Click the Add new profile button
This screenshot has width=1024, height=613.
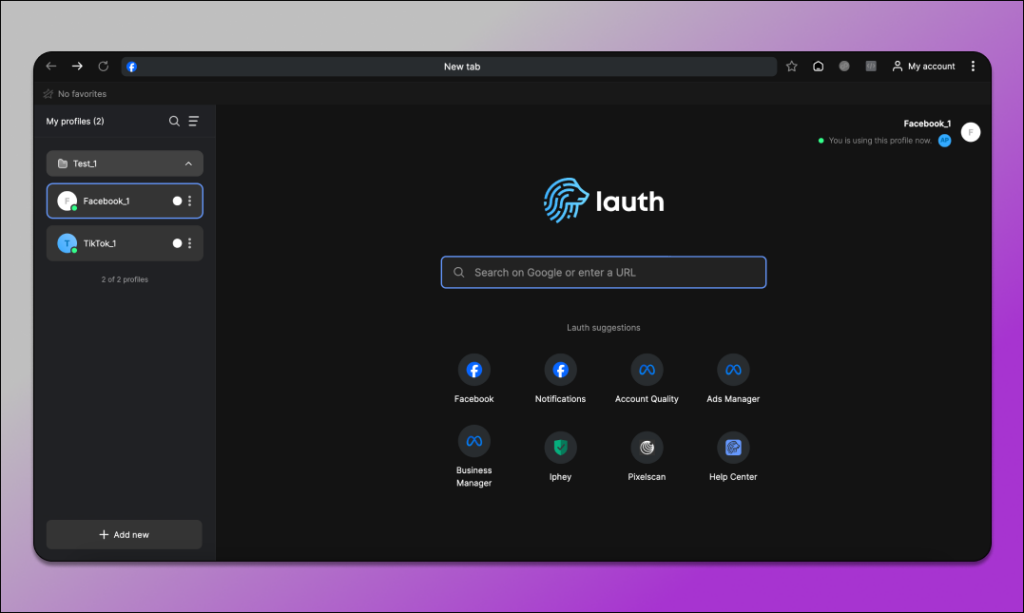pyautogui.click(x=123, y=534)
